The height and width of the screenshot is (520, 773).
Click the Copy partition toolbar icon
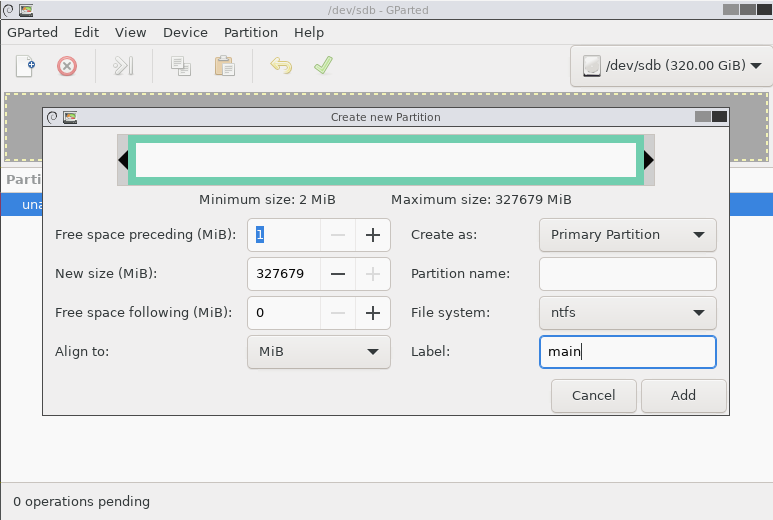click(x=181, y=66)
